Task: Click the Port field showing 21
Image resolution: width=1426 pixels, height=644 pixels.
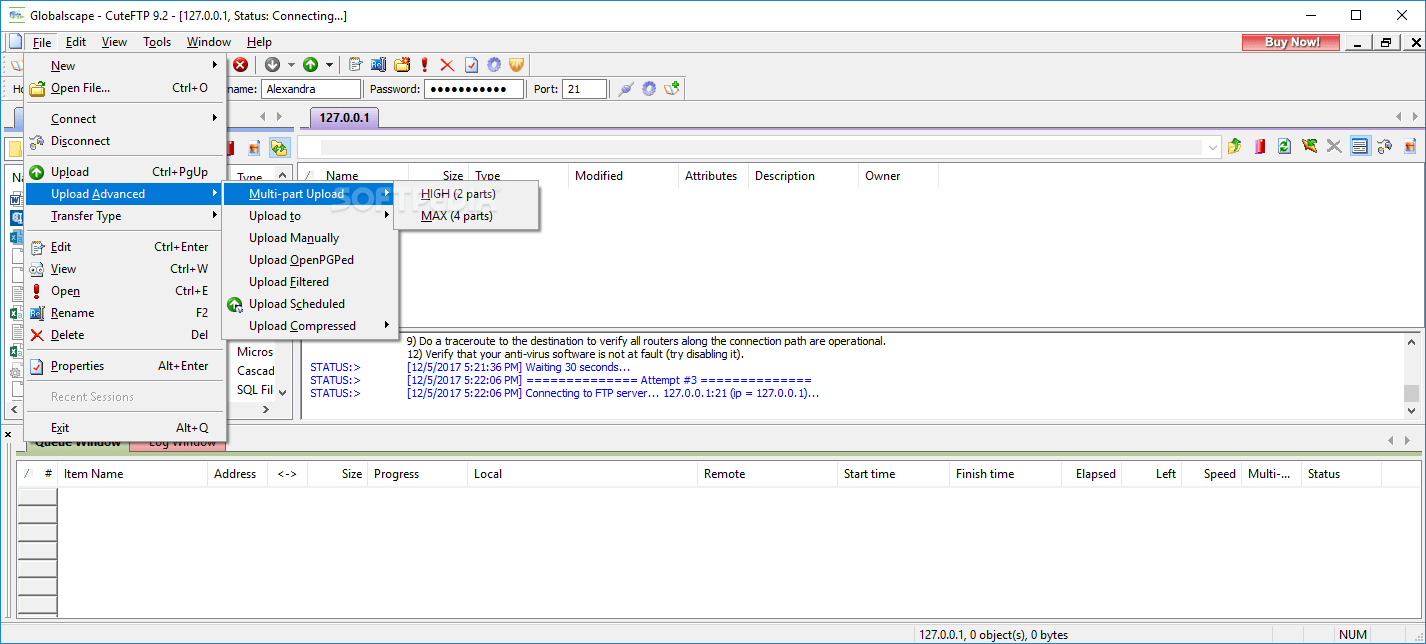Action: click(584, 89)
